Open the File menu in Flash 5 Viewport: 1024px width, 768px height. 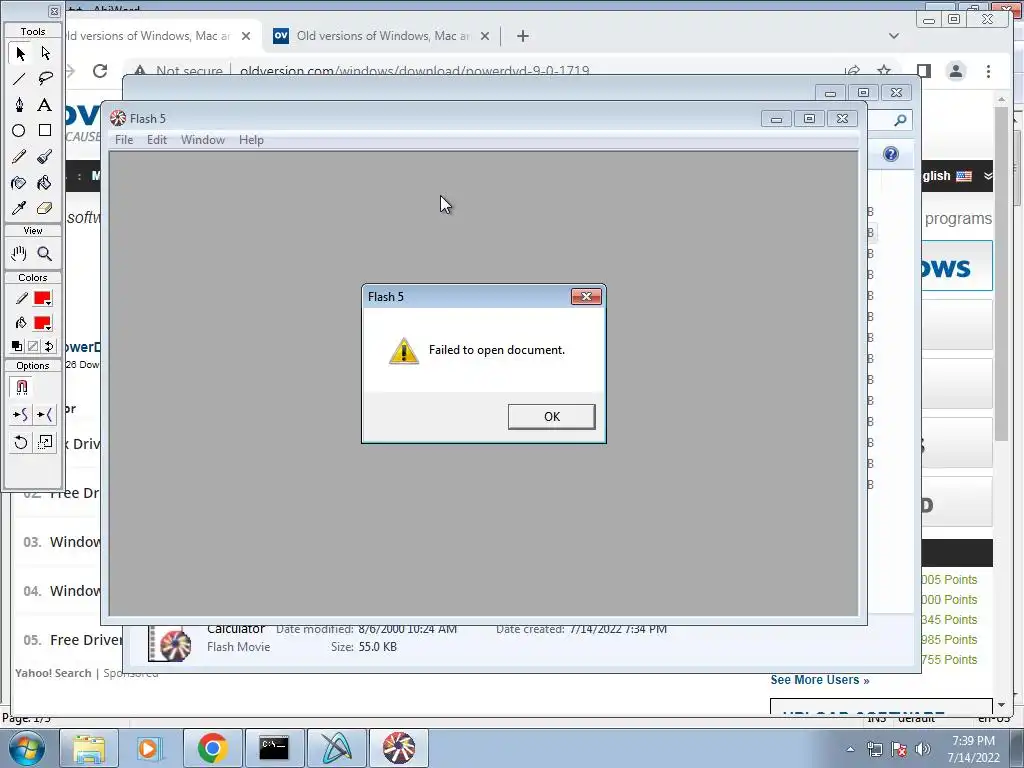pyautogui.click(x=124, y=140)
